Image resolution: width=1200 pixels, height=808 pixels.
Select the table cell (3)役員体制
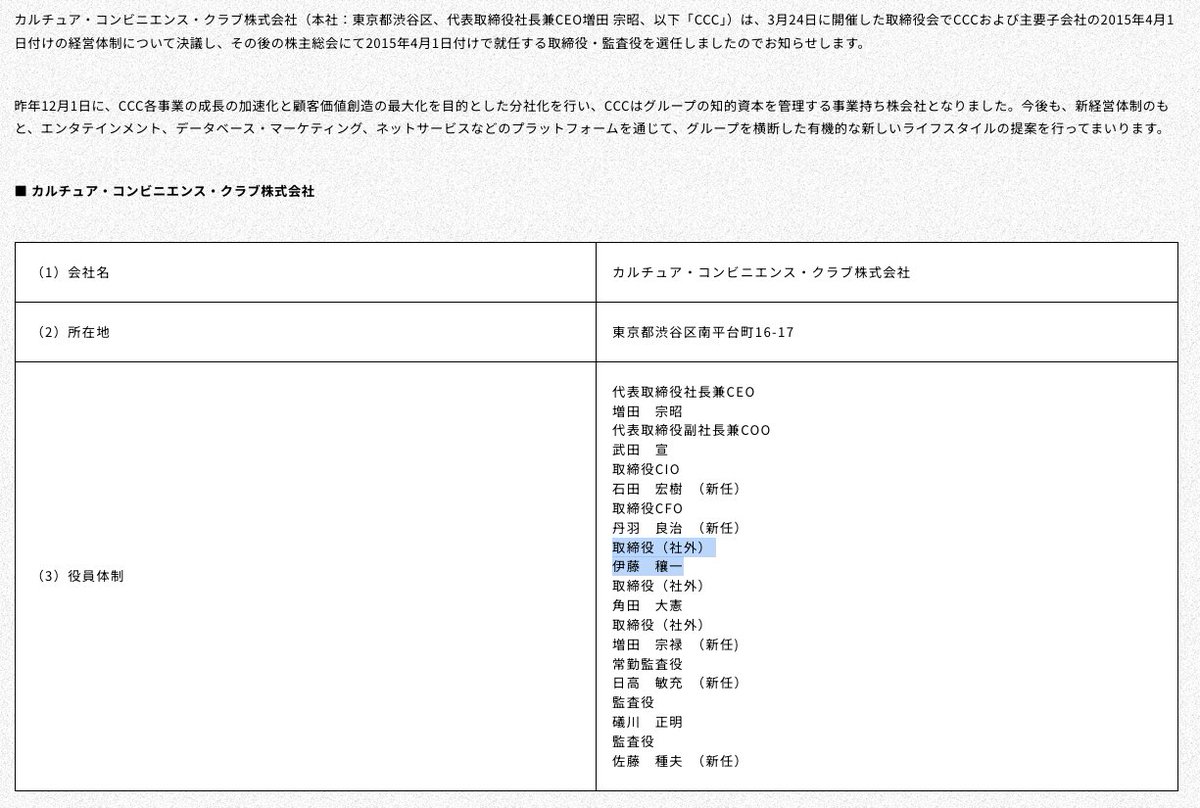(x=305, y=577)
